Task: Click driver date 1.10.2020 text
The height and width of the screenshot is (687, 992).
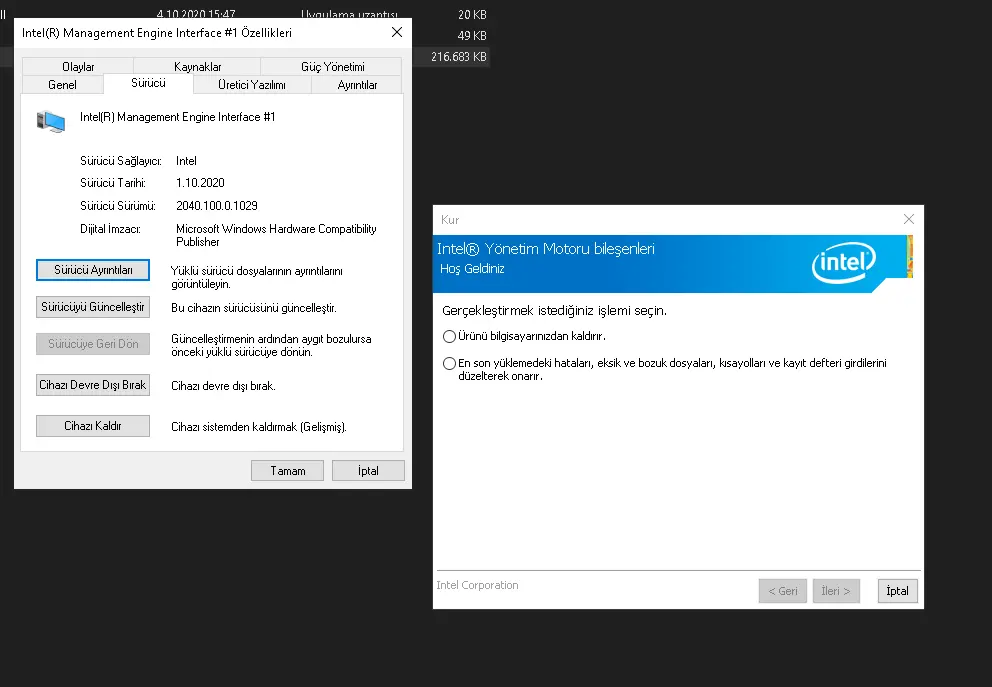Action: [200, 183]
